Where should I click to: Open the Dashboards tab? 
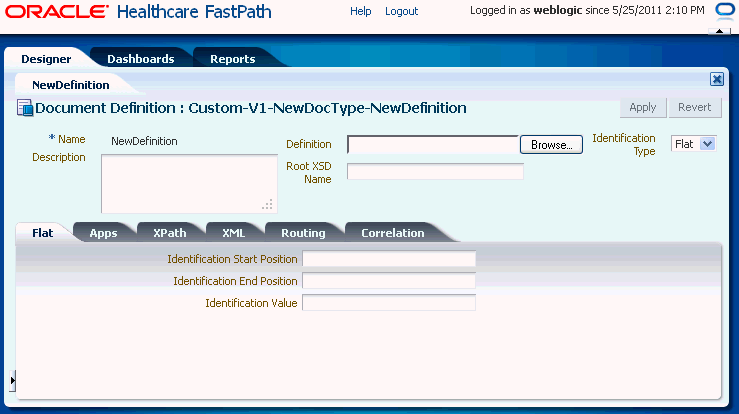pos(140,59)
